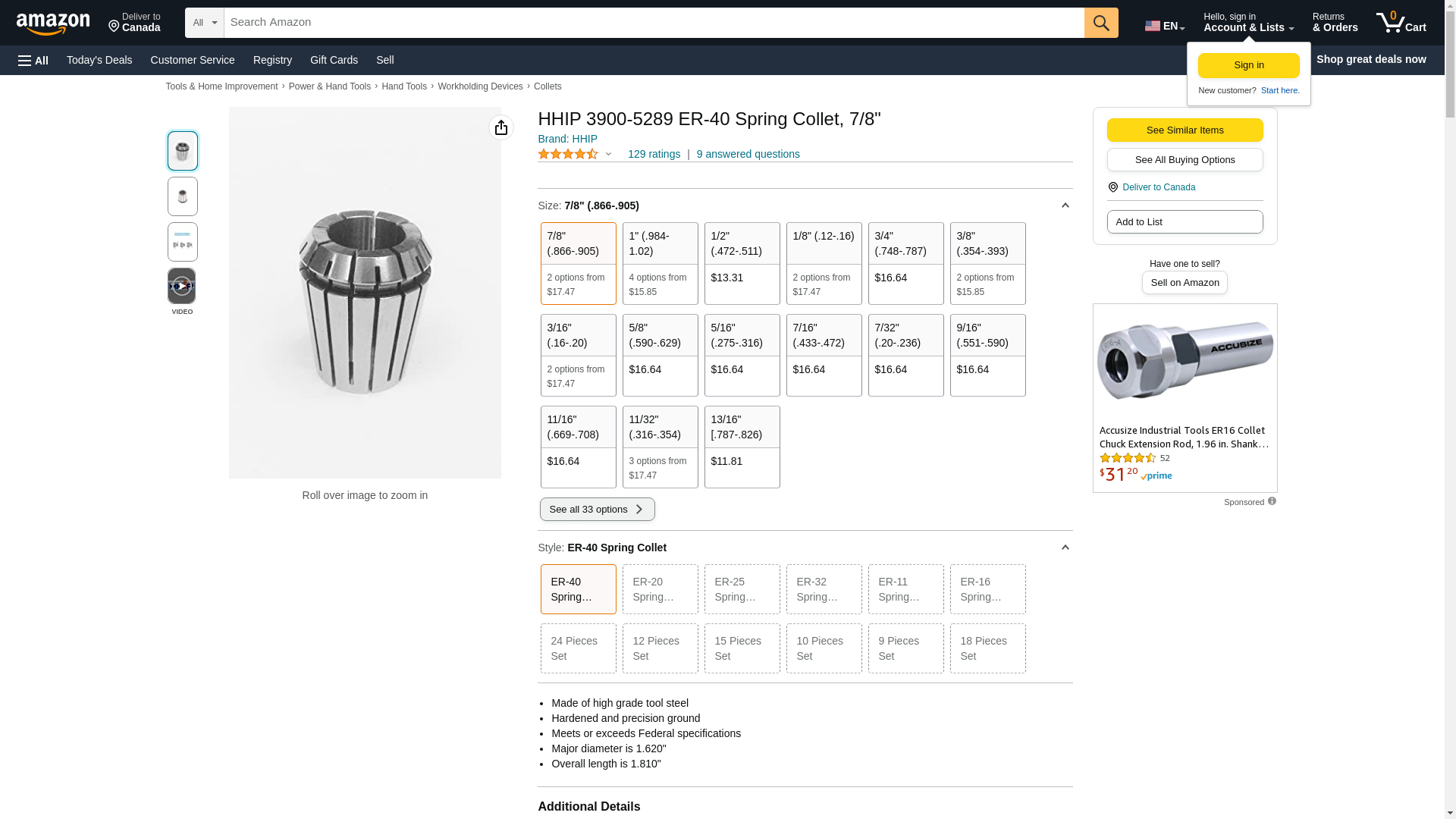Image resolution: width=1456 pixels, height=819 pixels.
Task: Play the product video thumbnail
Action: point(182,286)
